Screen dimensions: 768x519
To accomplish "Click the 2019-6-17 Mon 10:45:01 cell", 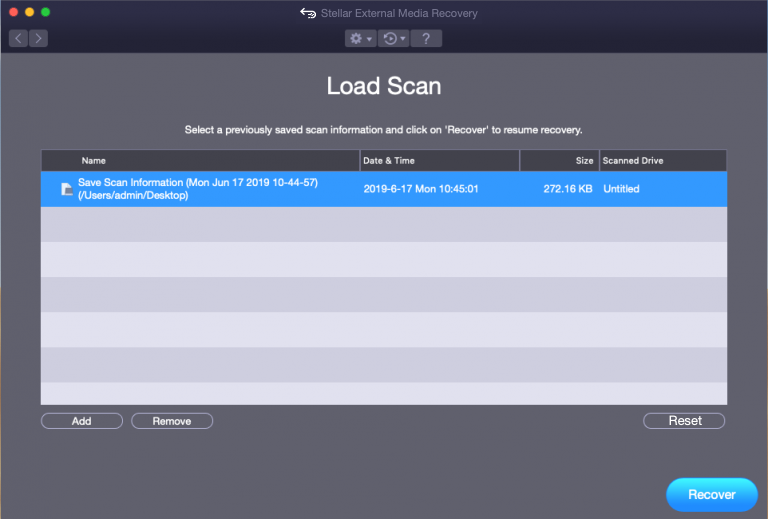I will coord(421,189).
